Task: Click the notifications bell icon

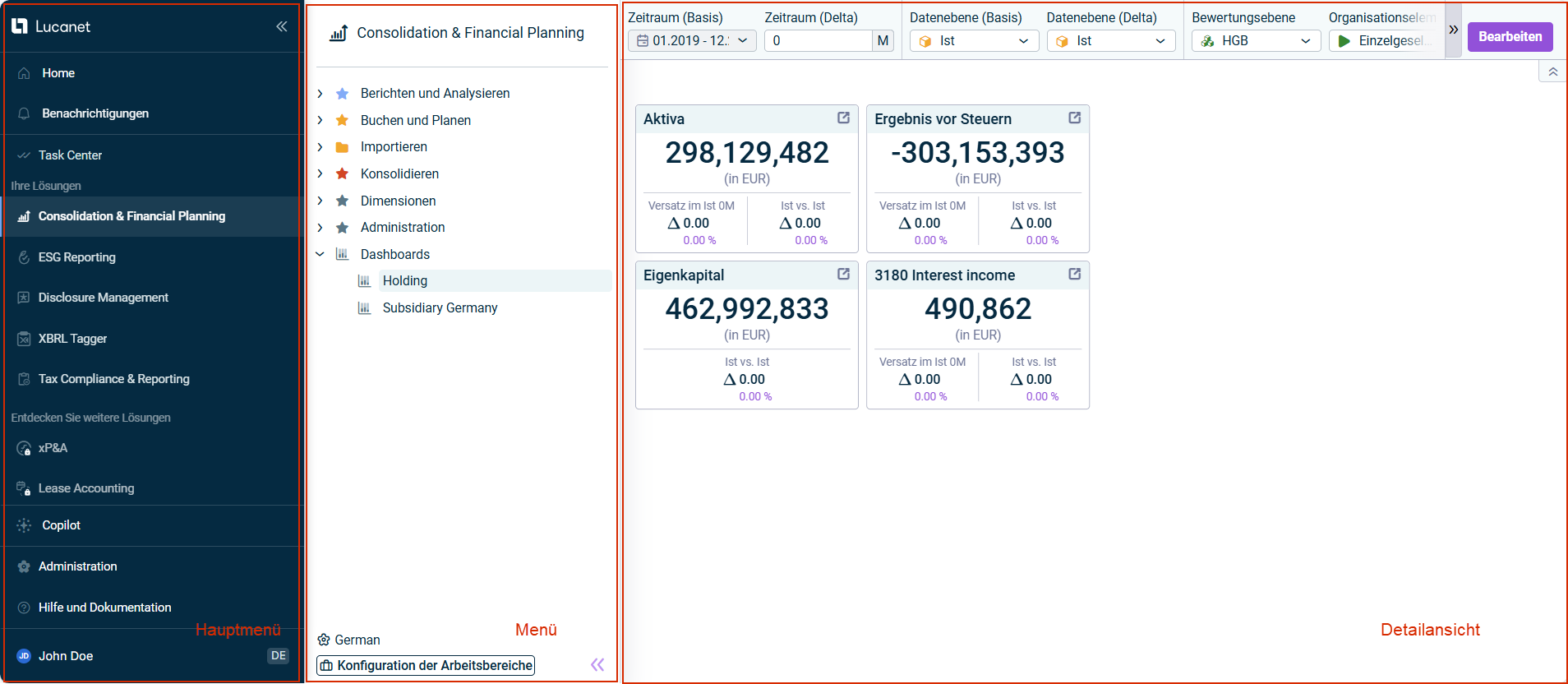Action: coord(24,113)
